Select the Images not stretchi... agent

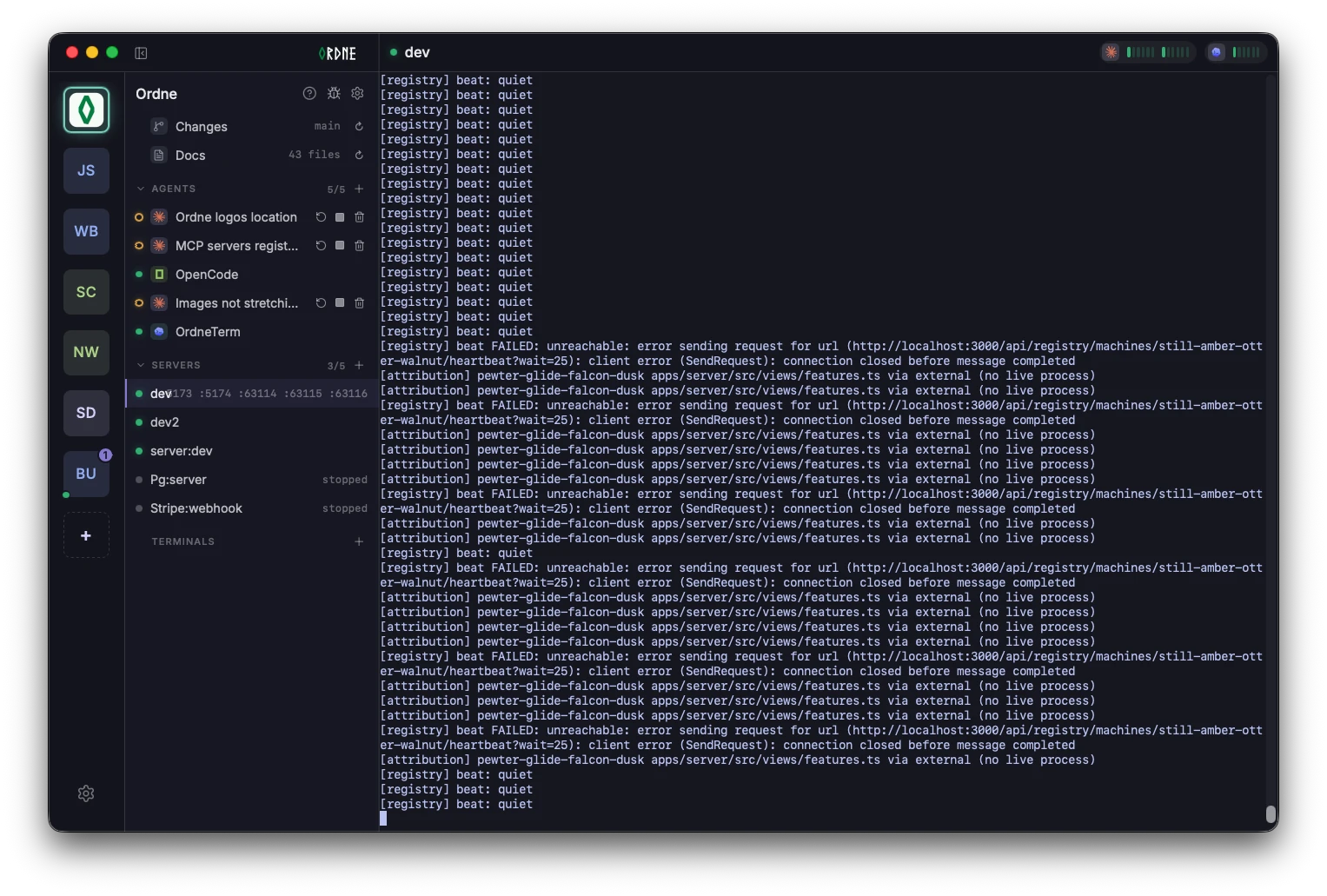click(236, 303)
